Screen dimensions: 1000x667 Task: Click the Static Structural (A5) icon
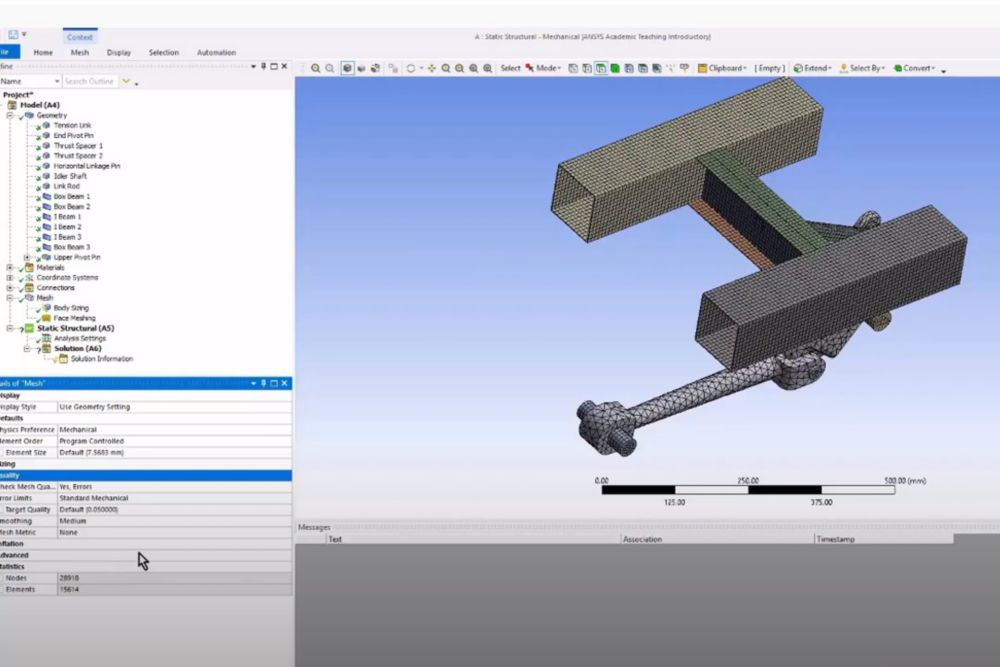point(29,328)
